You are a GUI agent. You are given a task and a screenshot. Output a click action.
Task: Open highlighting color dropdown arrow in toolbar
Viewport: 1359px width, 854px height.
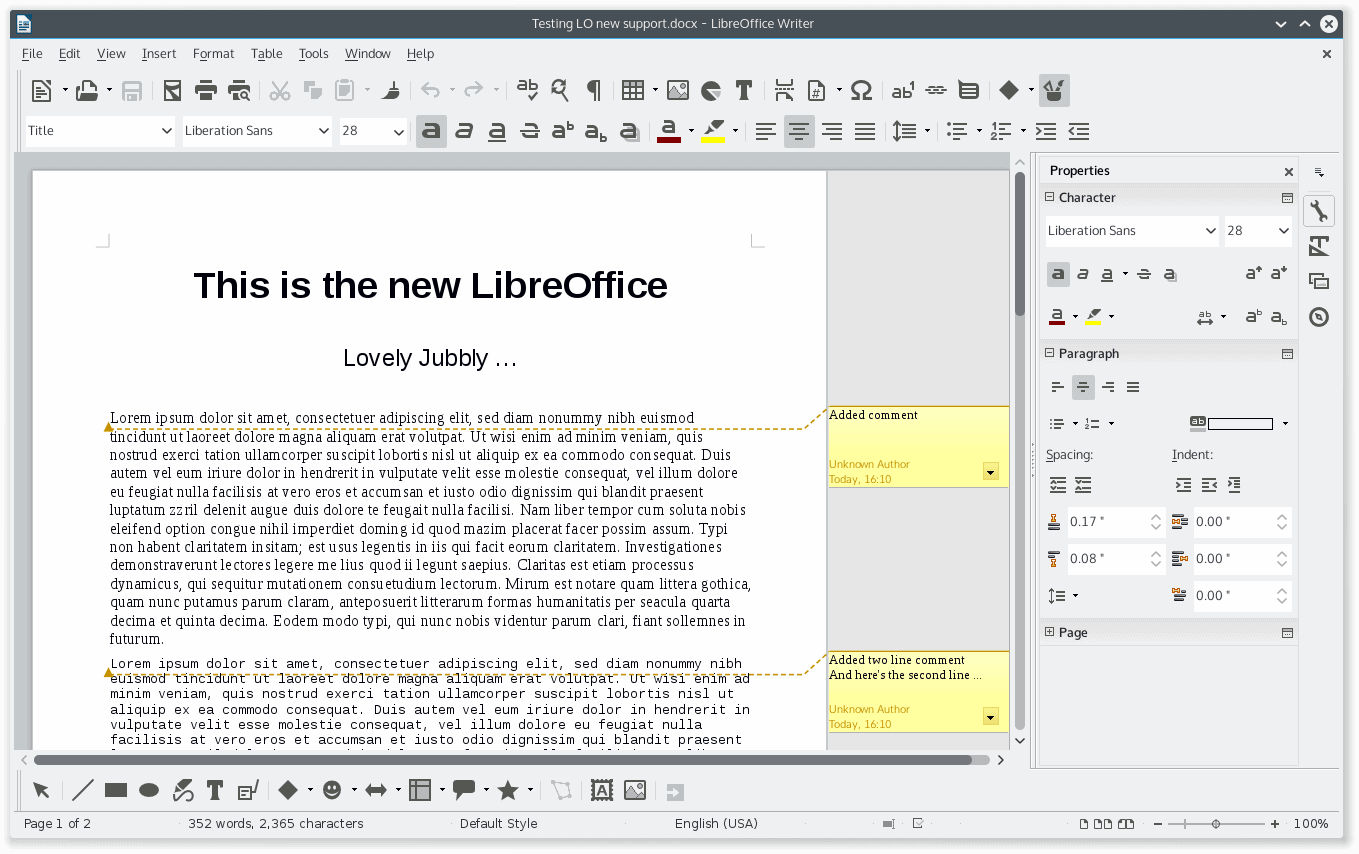735,131
